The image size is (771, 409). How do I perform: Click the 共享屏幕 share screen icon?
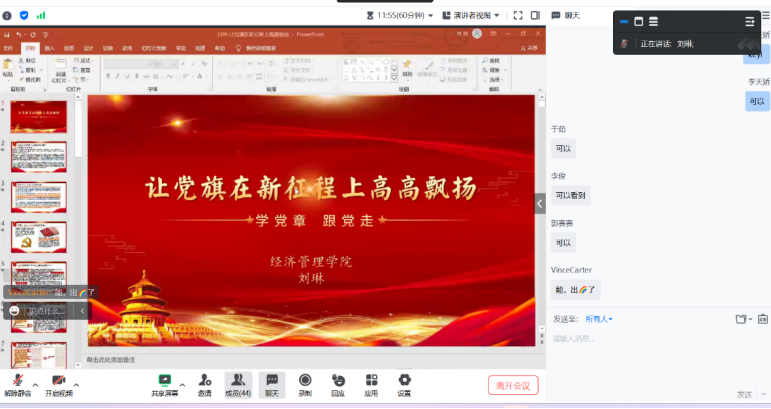(x=165, y=383)
